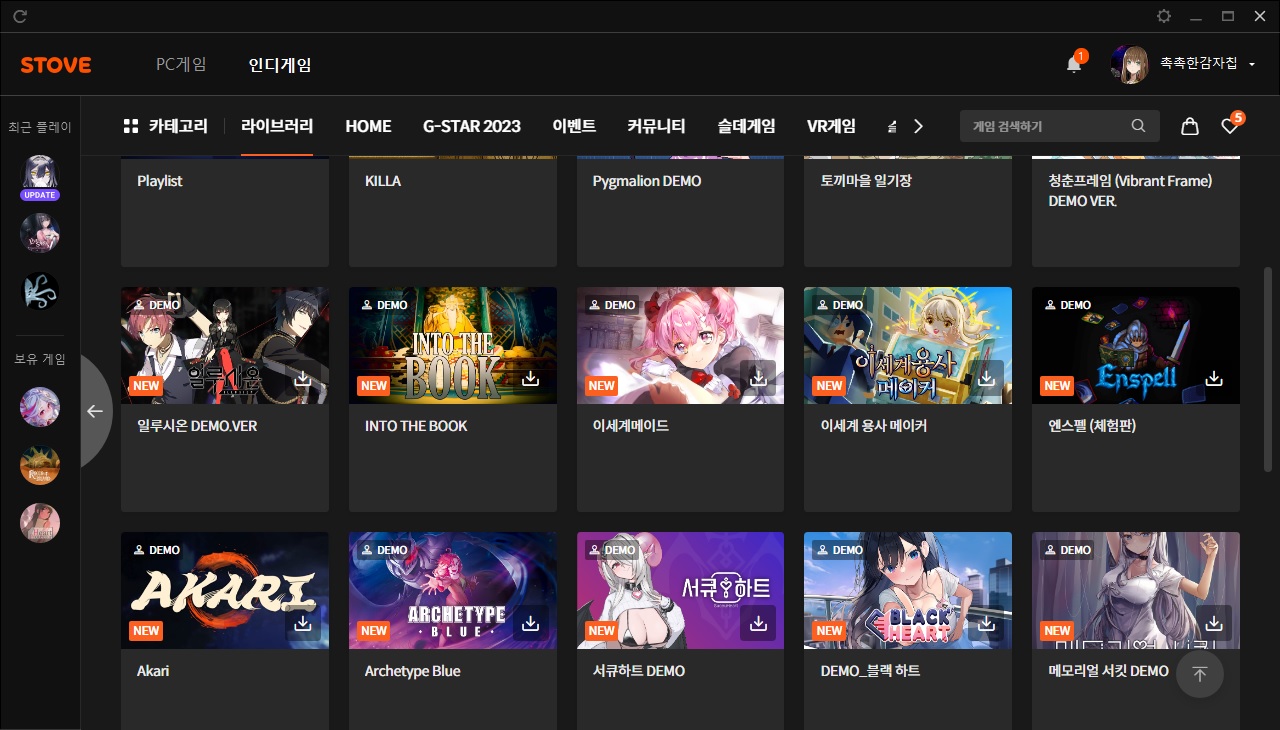
Task: Click the STOVE logo
Action: coord(56,65)
